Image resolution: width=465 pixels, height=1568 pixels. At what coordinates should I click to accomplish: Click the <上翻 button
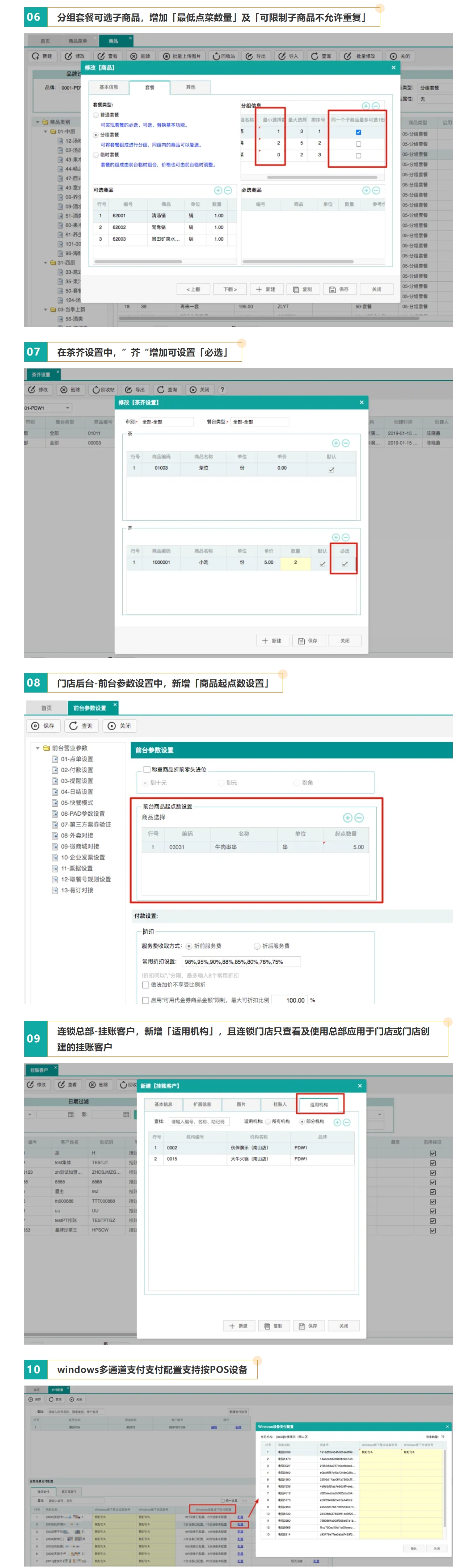point(194,289)
